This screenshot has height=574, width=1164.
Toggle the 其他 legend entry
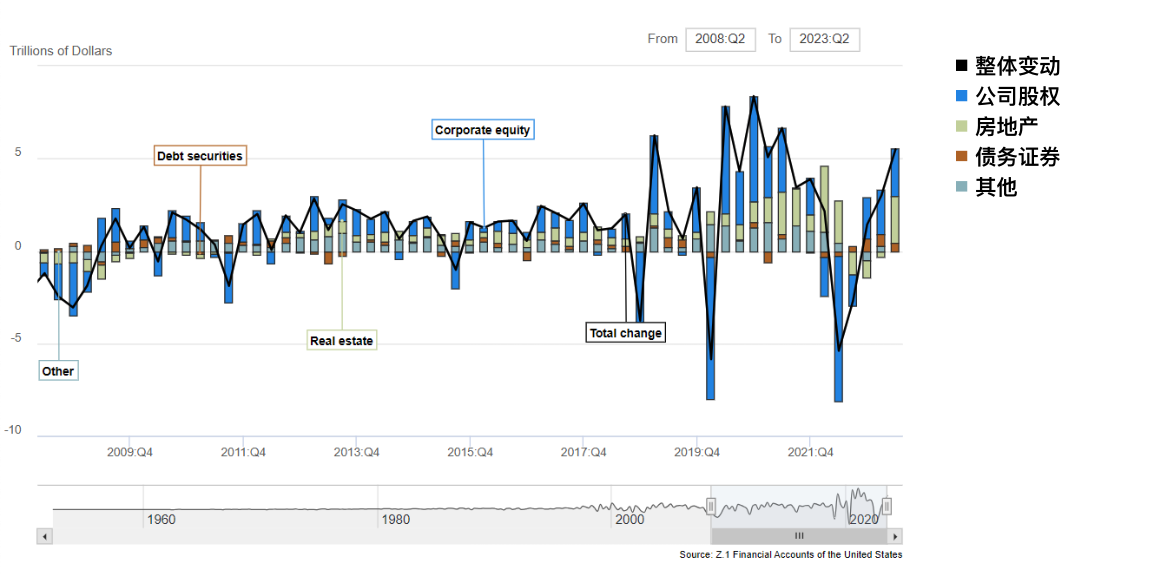click(x=995, y=187)
